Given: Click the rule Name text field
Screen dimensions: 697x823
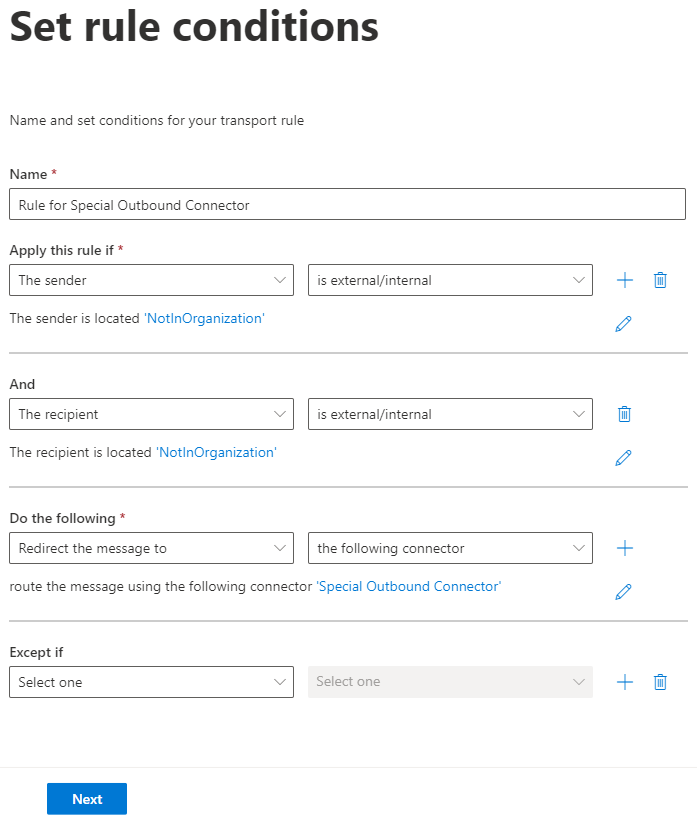Looking at the screenshot, I should 347,205.
